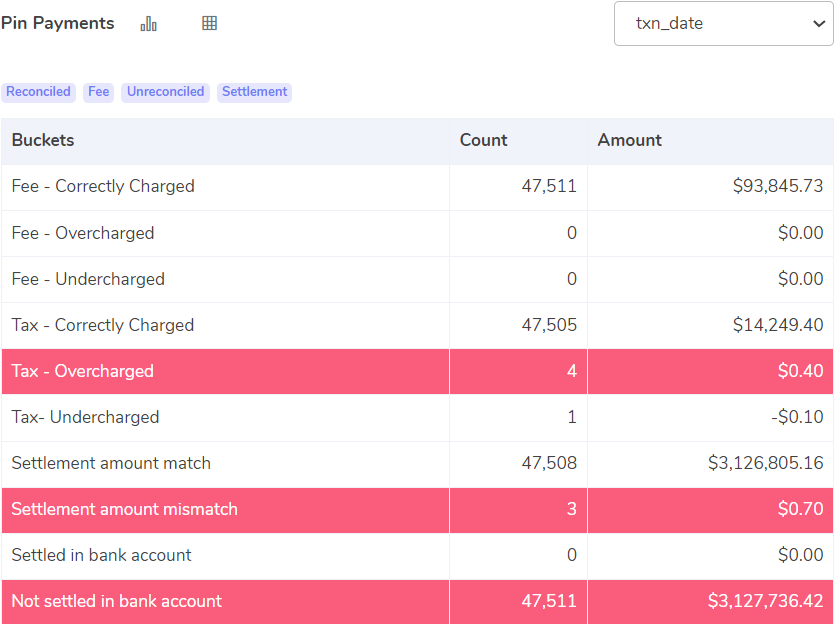Open the txn_date dropdown
The height and width of the screenshot is (624, 838).
[724, 24]
